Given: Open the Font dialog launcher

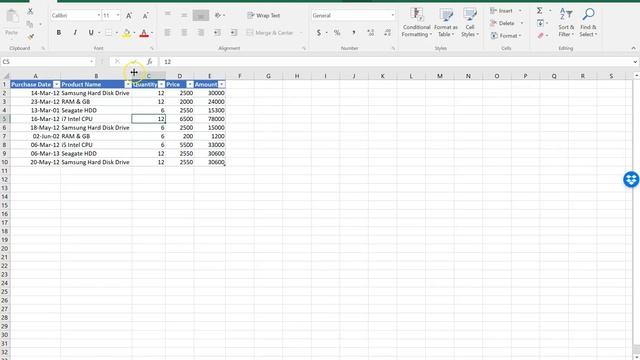Looking at the screenshot, I should tap(152, 48).
